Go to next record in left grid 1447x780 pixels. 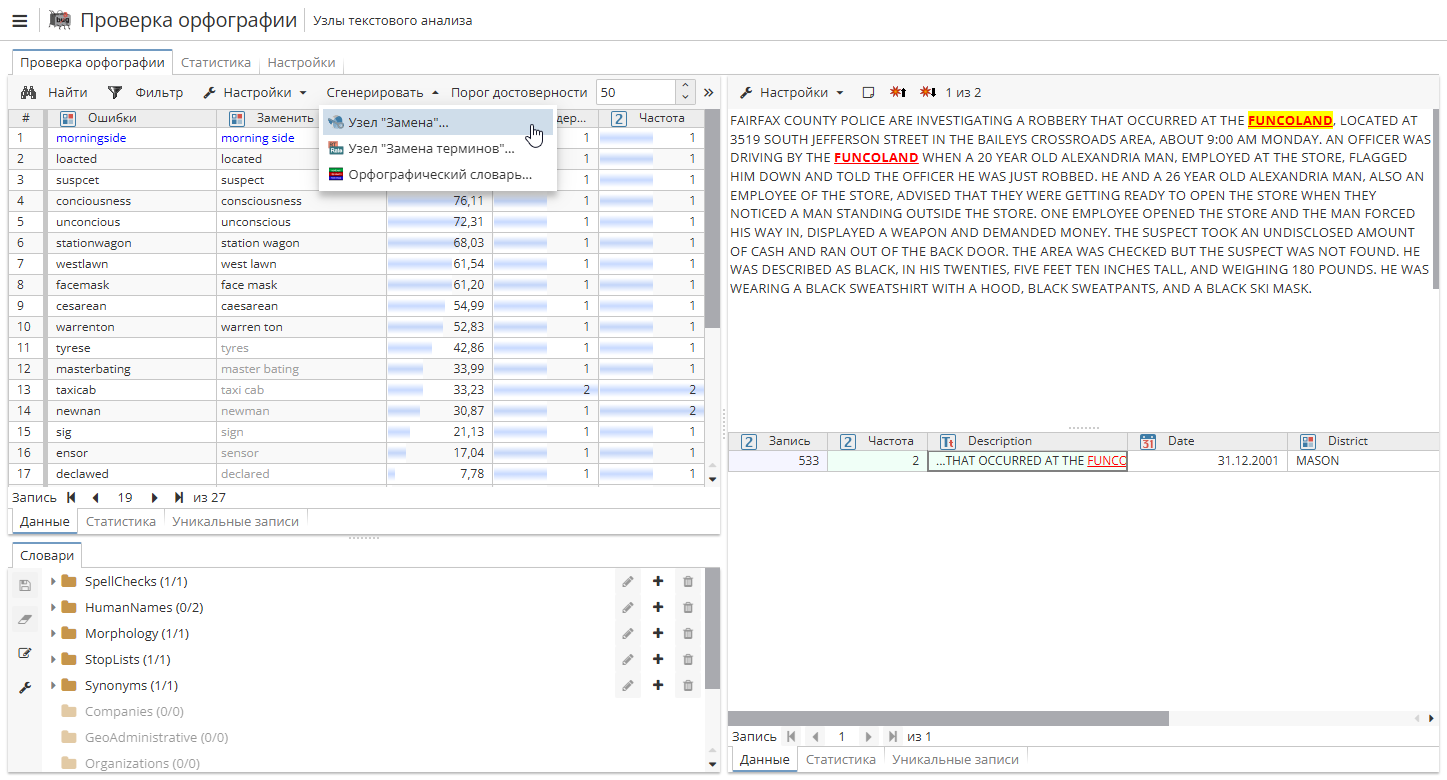(155, 497)
